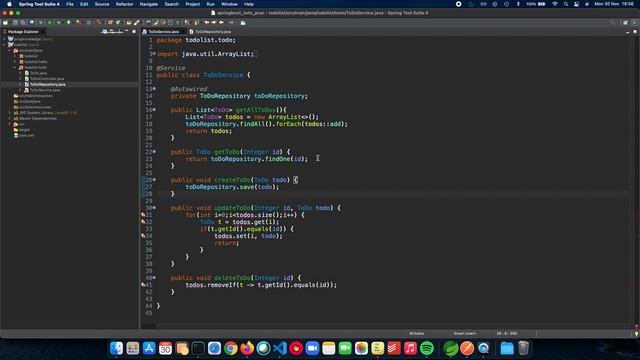
Task: Collapse the deleteToDo method at line 40
Action: click(x=154, y=278)
